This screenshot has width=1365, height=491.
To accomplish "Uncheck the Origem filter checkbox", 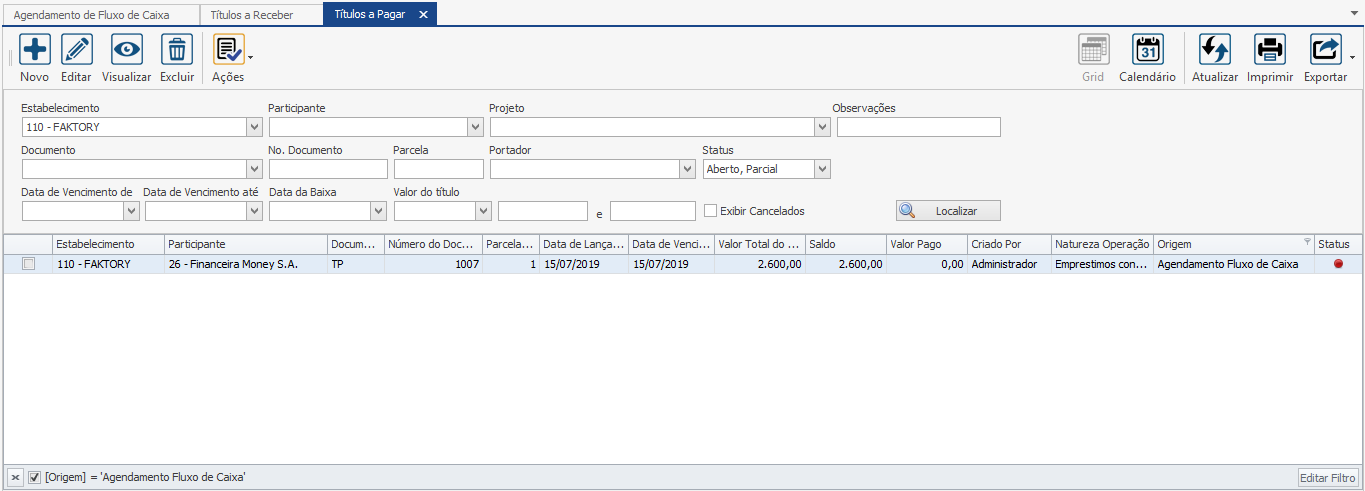I will click(34, 478).
